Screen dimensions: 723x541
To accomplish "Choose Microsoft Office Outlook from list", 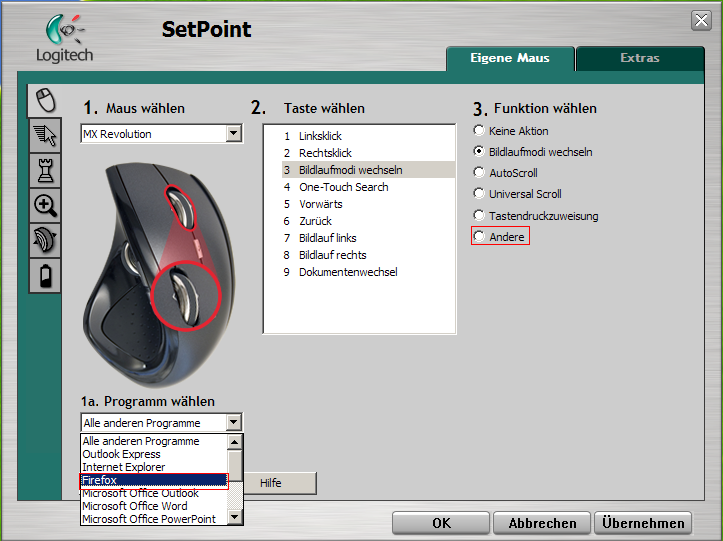I will 154,493.
